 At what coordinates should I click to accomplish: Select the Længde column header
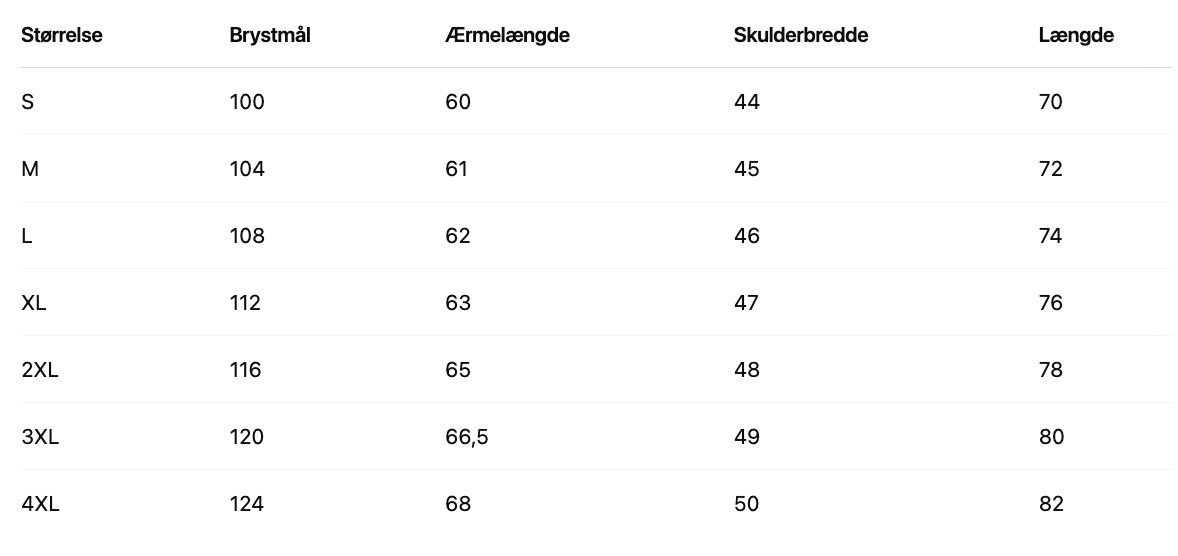coord(1076,35)
